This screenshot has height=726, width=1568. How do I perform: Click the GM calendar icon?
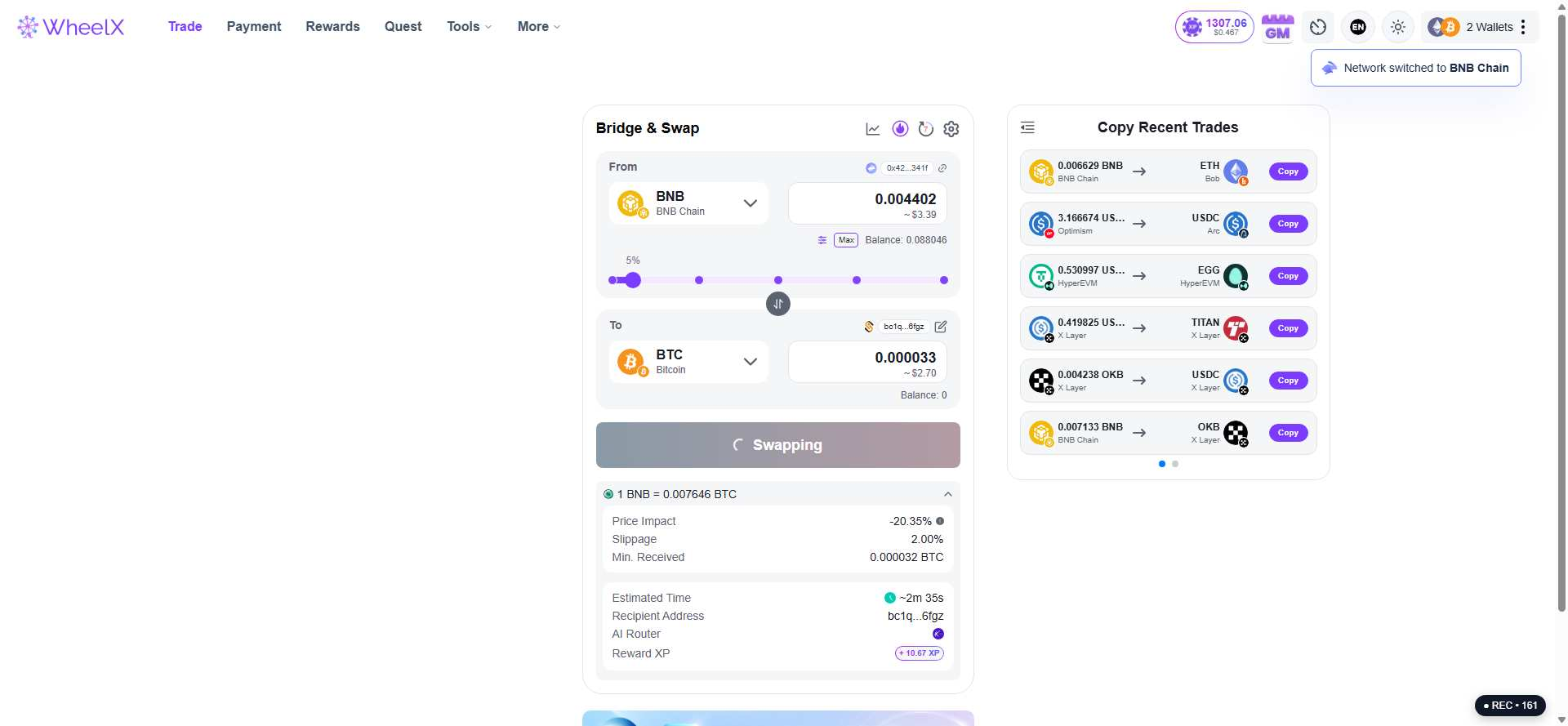coord(1278,27)
